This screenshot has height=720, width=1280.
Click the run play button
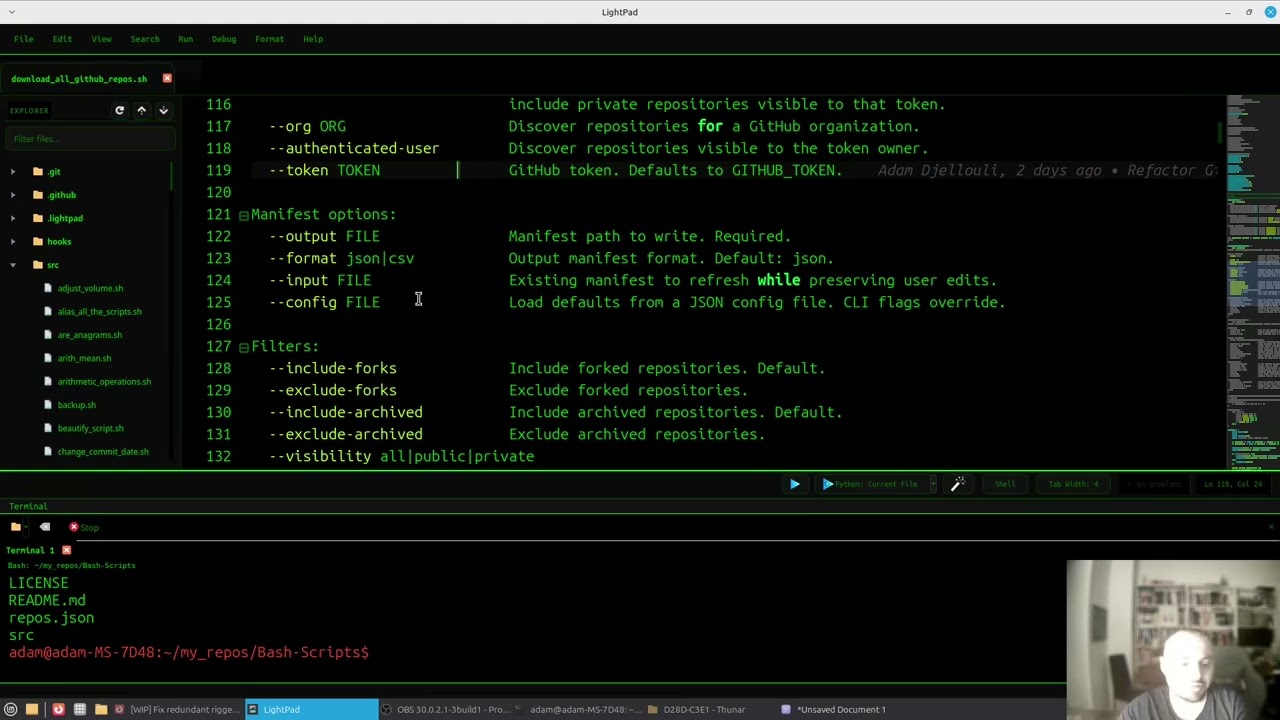[795, 484]
